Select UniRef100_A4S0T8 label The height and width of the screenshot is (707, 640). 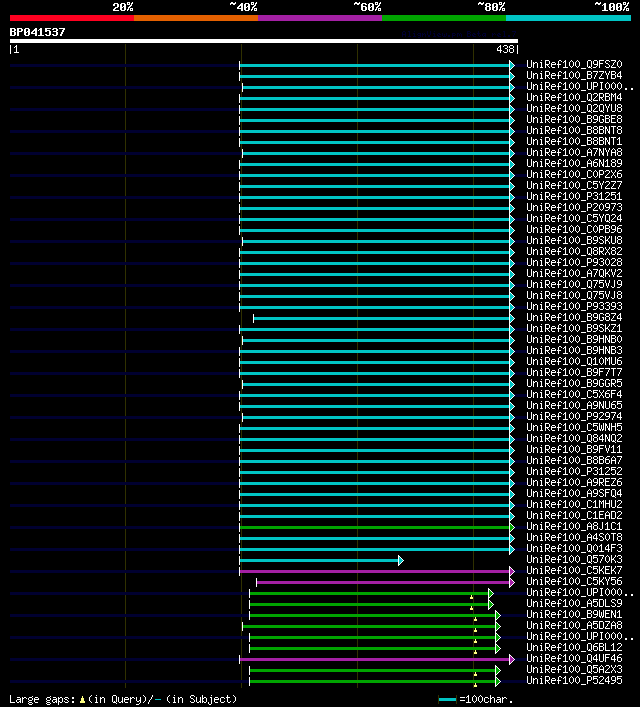(x=574, y=537)
